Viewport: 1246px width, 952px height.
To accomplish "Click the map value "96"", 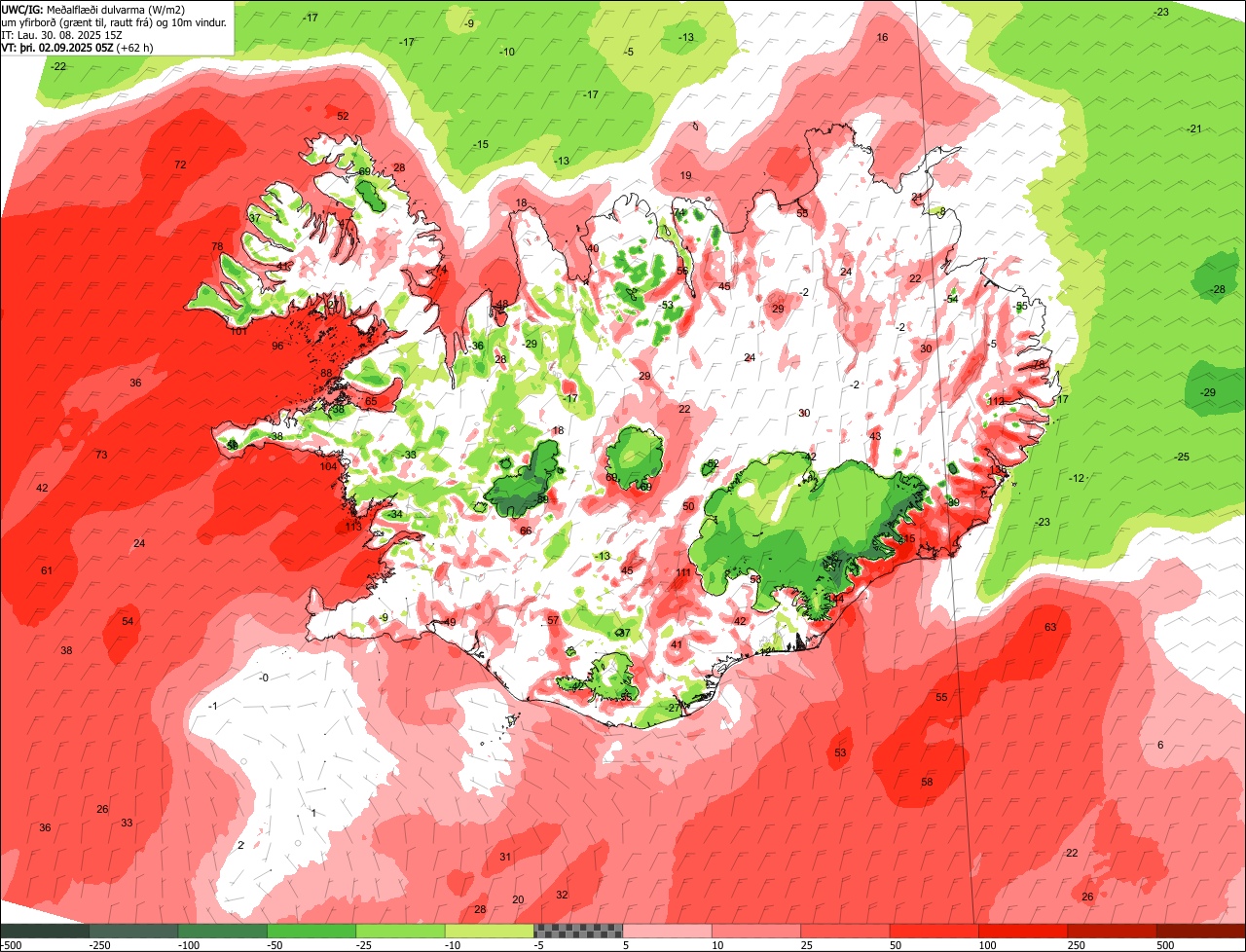I will [x=277, y=346].
